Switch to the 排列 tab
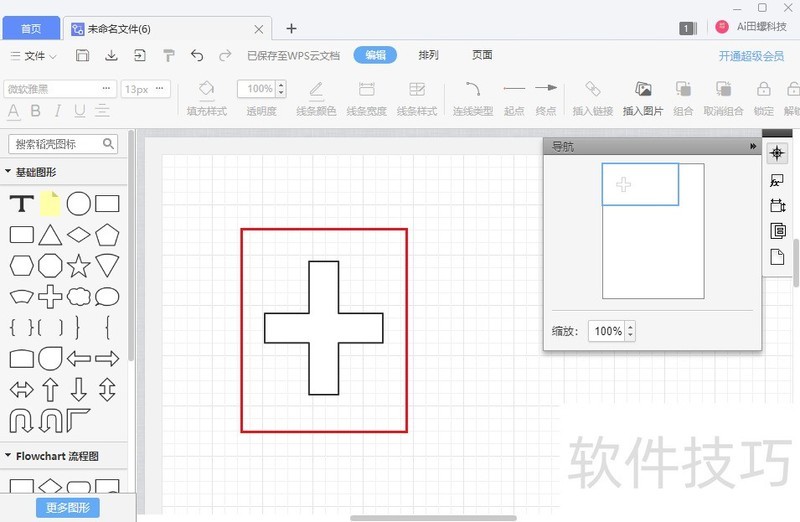The height and width of the screenshot is (522, 800). (x=428, y=56)
